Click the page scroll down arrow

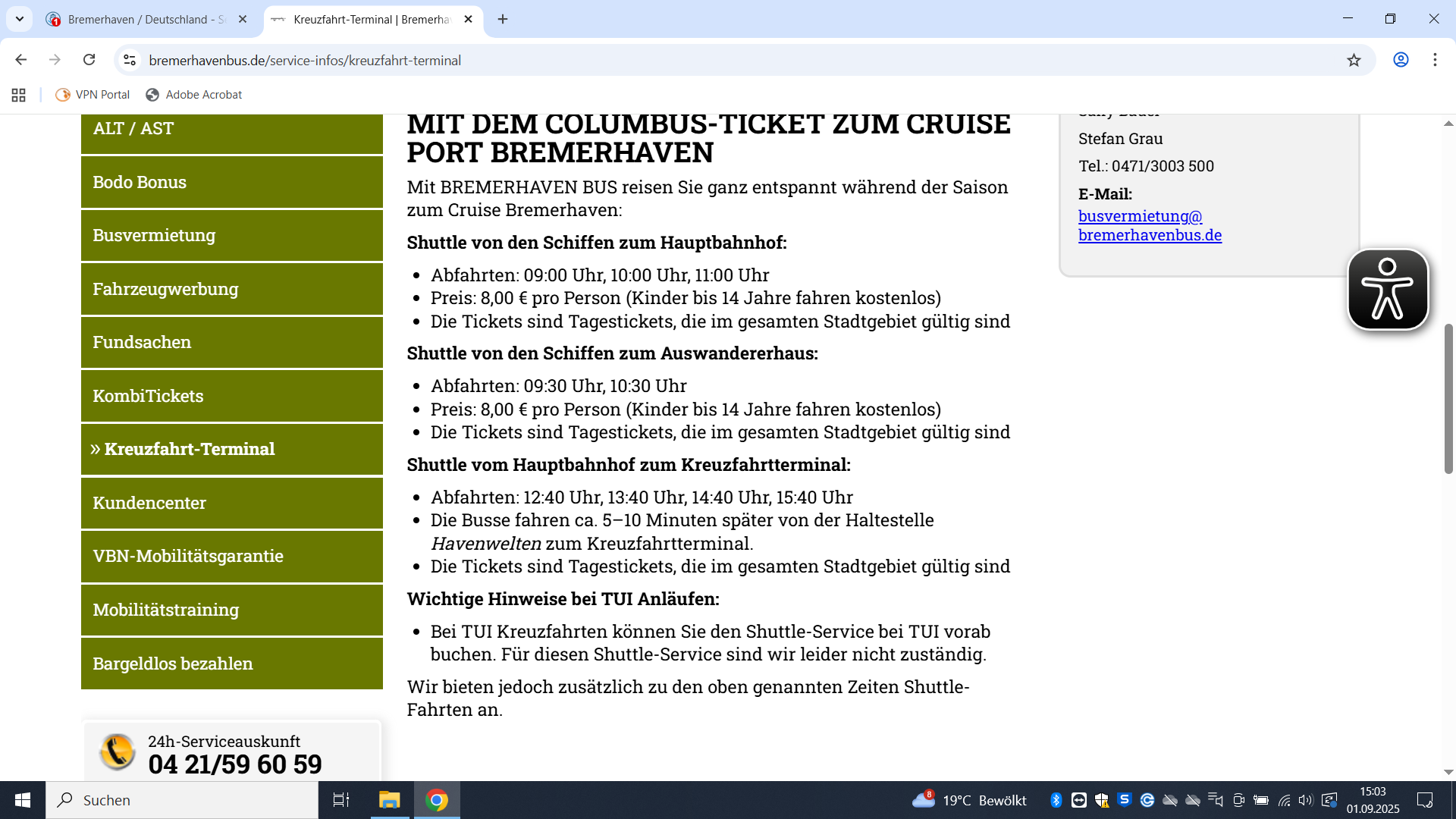(1448, 772)
